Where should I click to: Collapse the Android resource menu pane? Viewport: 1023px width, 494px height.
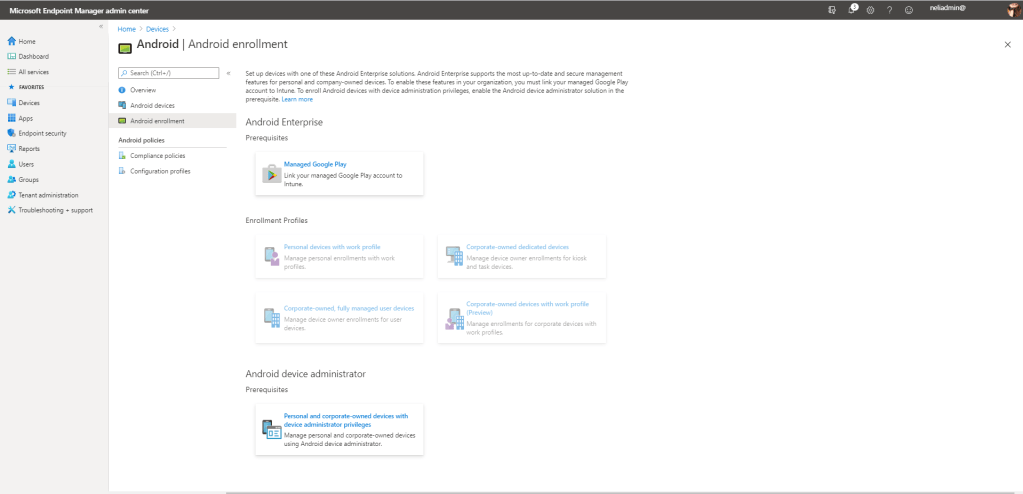click(x=228, y=73)
